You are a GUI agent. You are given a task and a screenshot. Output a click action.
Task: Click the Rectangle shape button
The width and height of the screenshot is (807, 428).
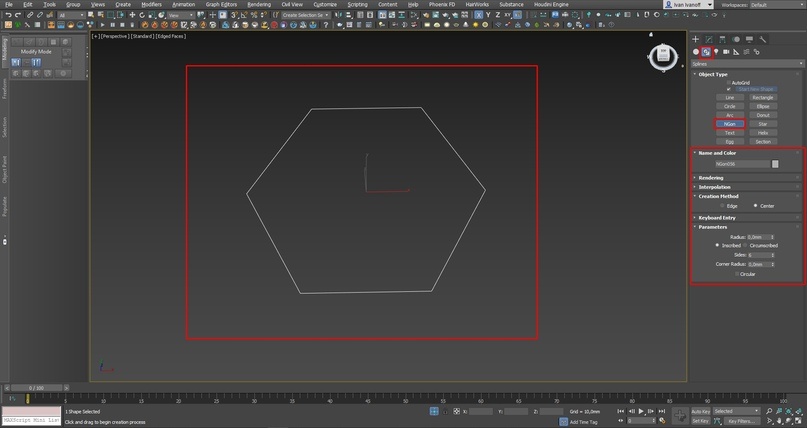[763, 97]
